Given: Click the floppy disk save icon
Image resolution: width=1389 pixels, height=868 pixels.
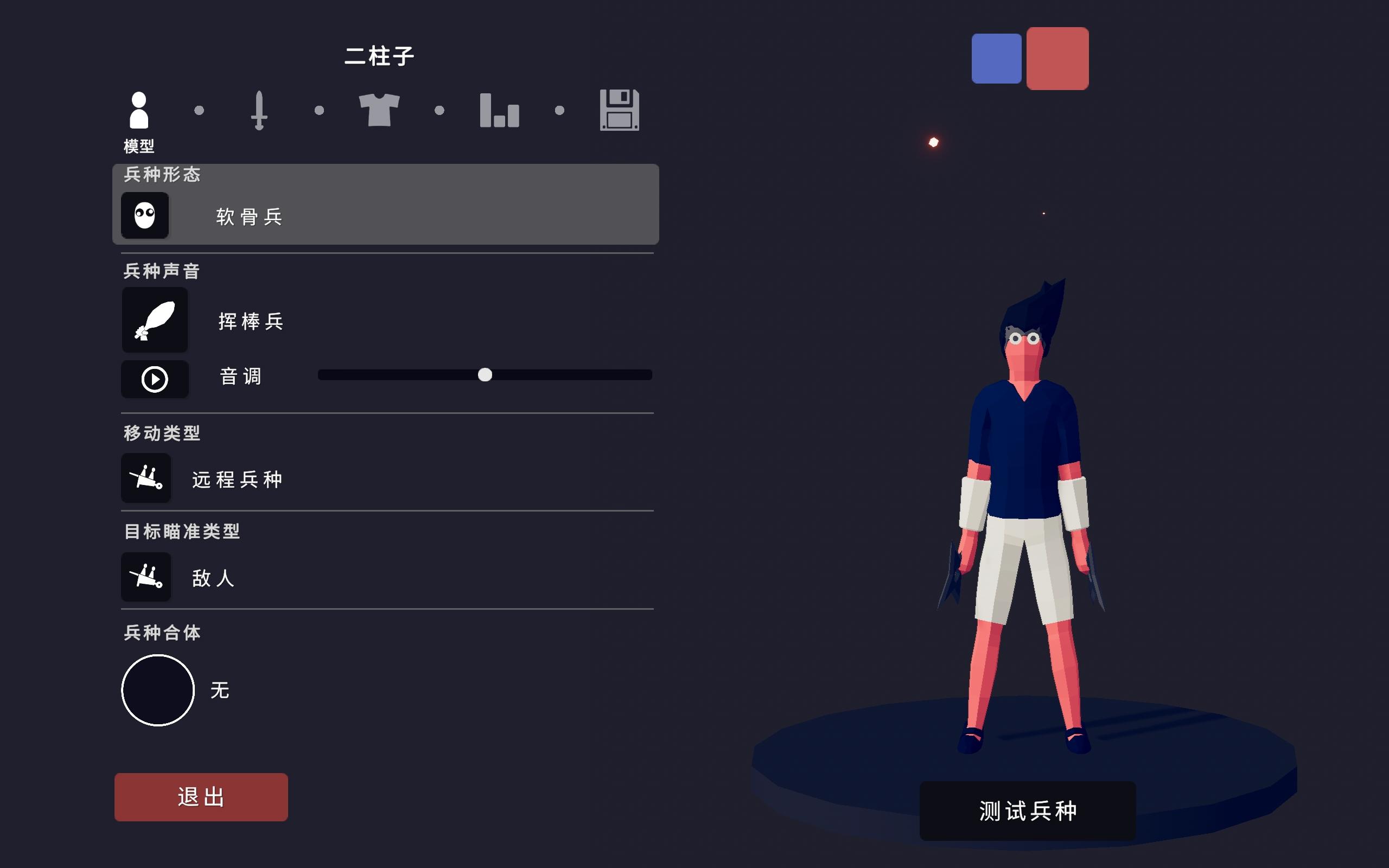Looking at the screenshot, I should coord(619,110).
